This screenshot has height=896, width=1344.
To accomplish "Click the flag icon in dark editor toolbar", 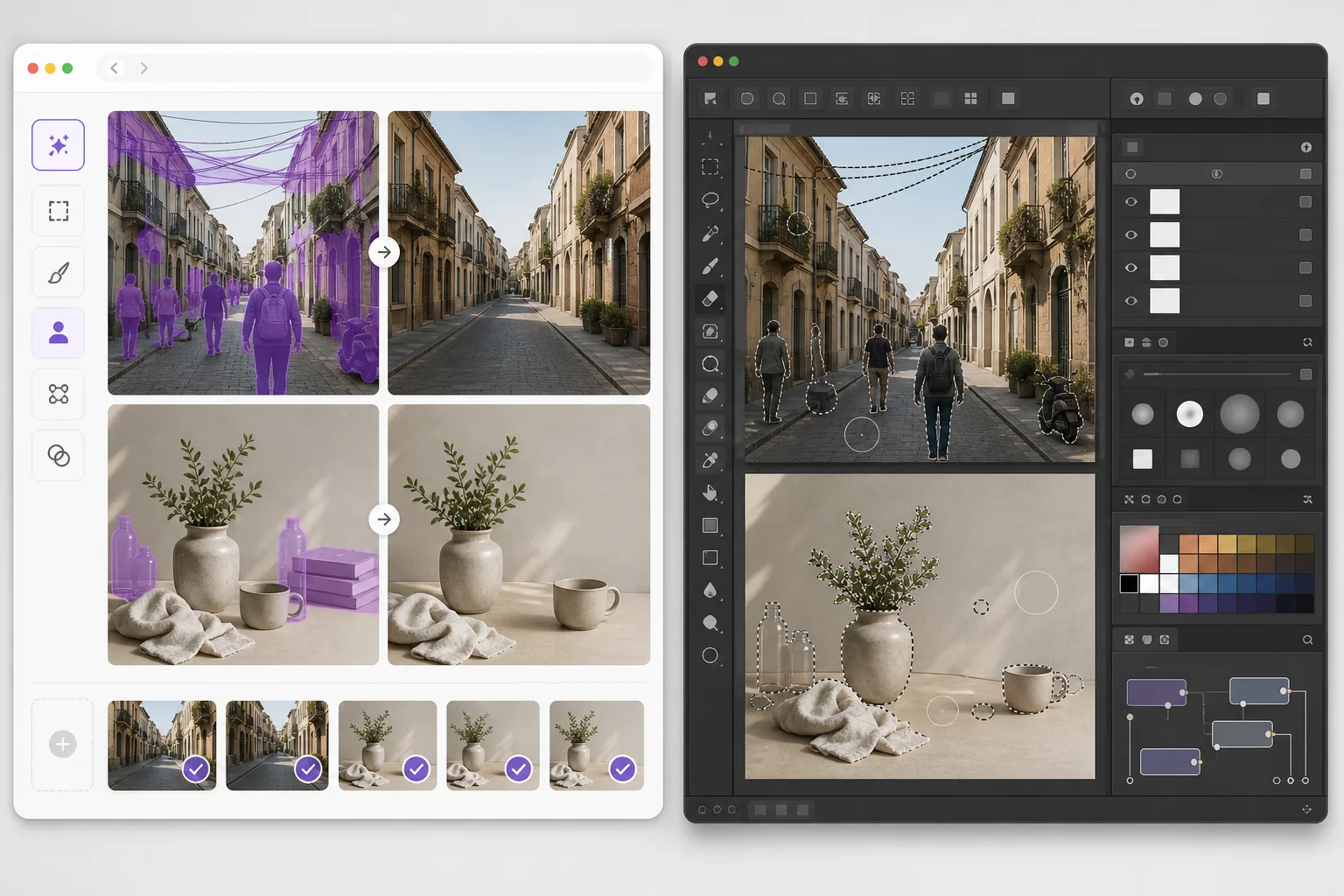I will pos(710,99).
